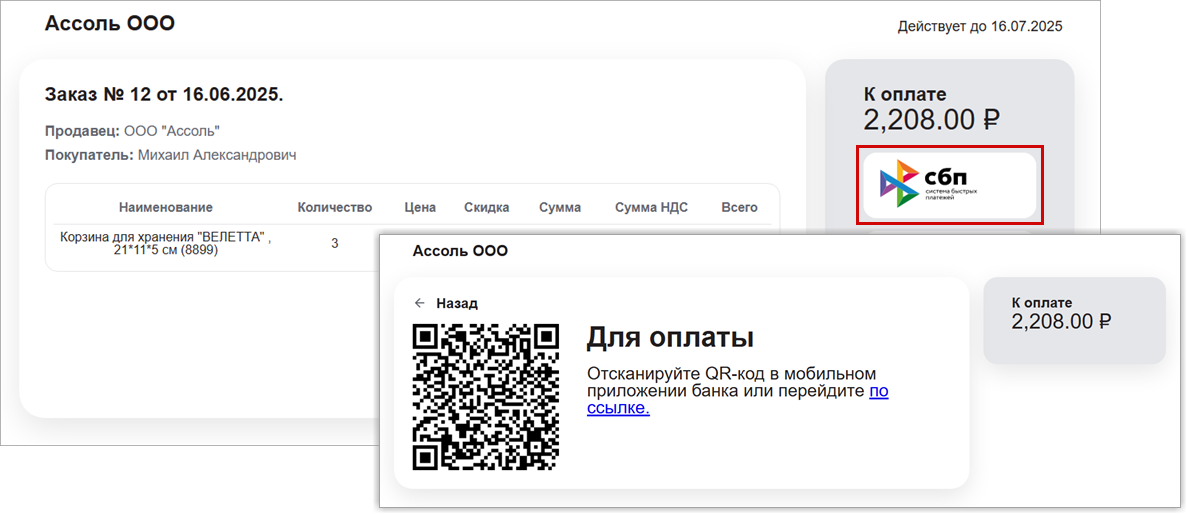Click the 'Цена' column header

(x=422, y=207)
